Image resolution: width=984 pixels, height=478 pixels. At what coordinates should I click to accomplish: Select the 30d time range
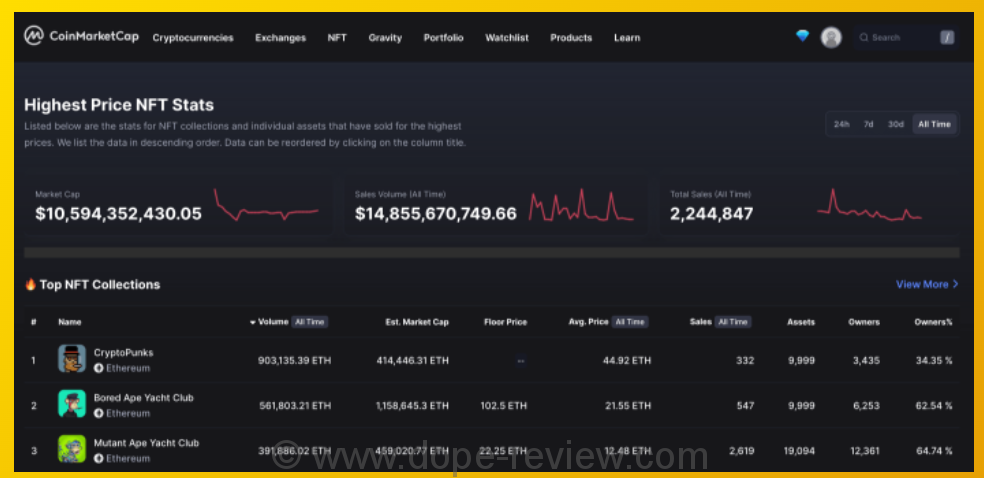tap(895, 124)
